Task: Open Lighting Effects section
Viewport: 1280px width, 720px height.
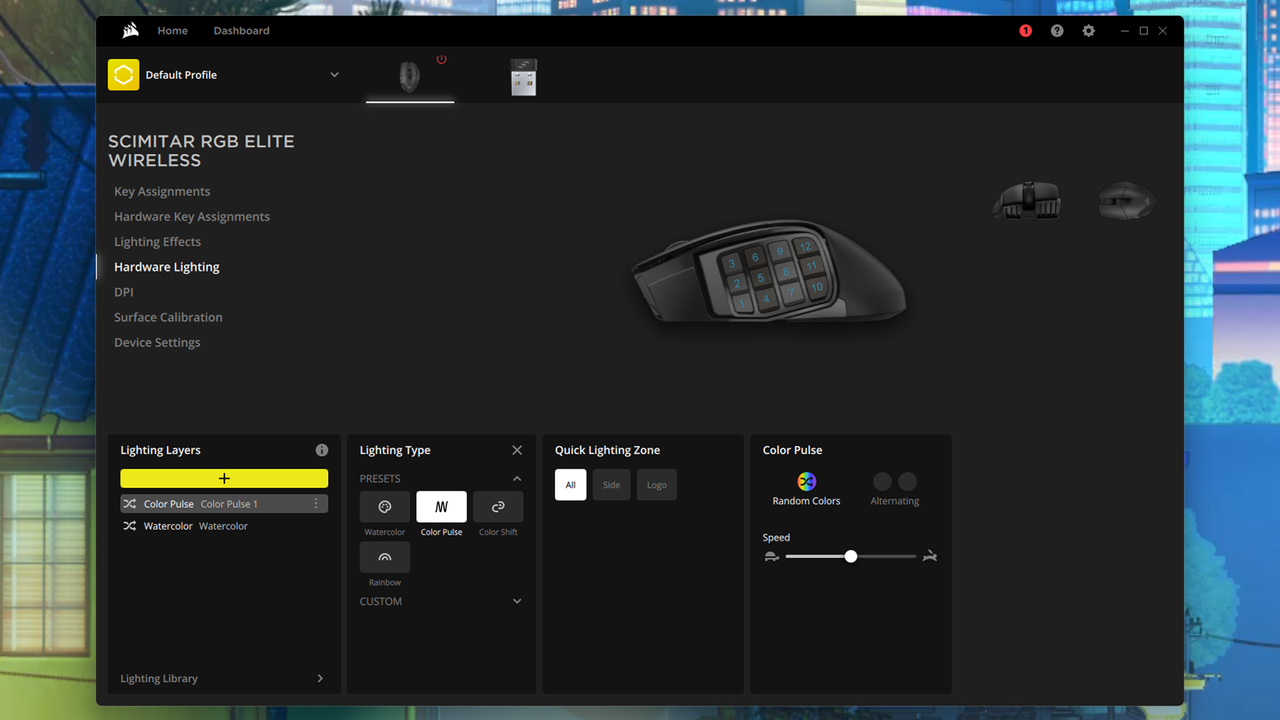Action: (x=157, y=242)
